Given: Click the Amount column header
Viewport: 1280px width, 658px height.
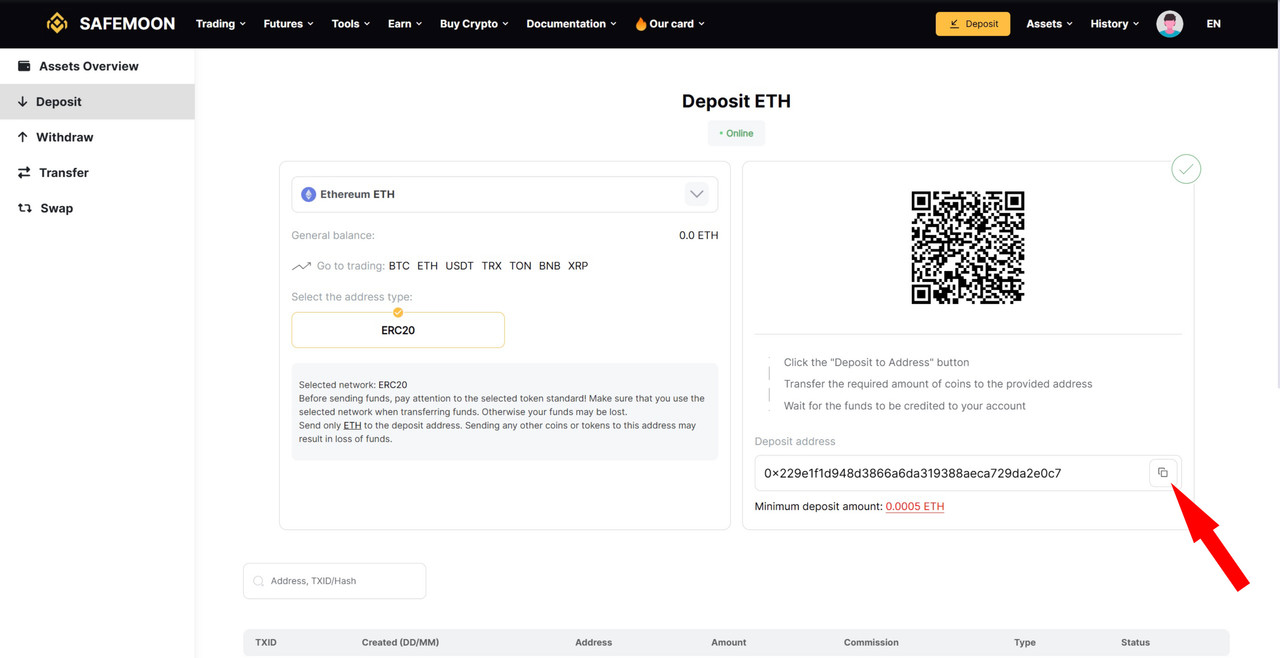Looking at the screenshot, I should click(728, 642).
